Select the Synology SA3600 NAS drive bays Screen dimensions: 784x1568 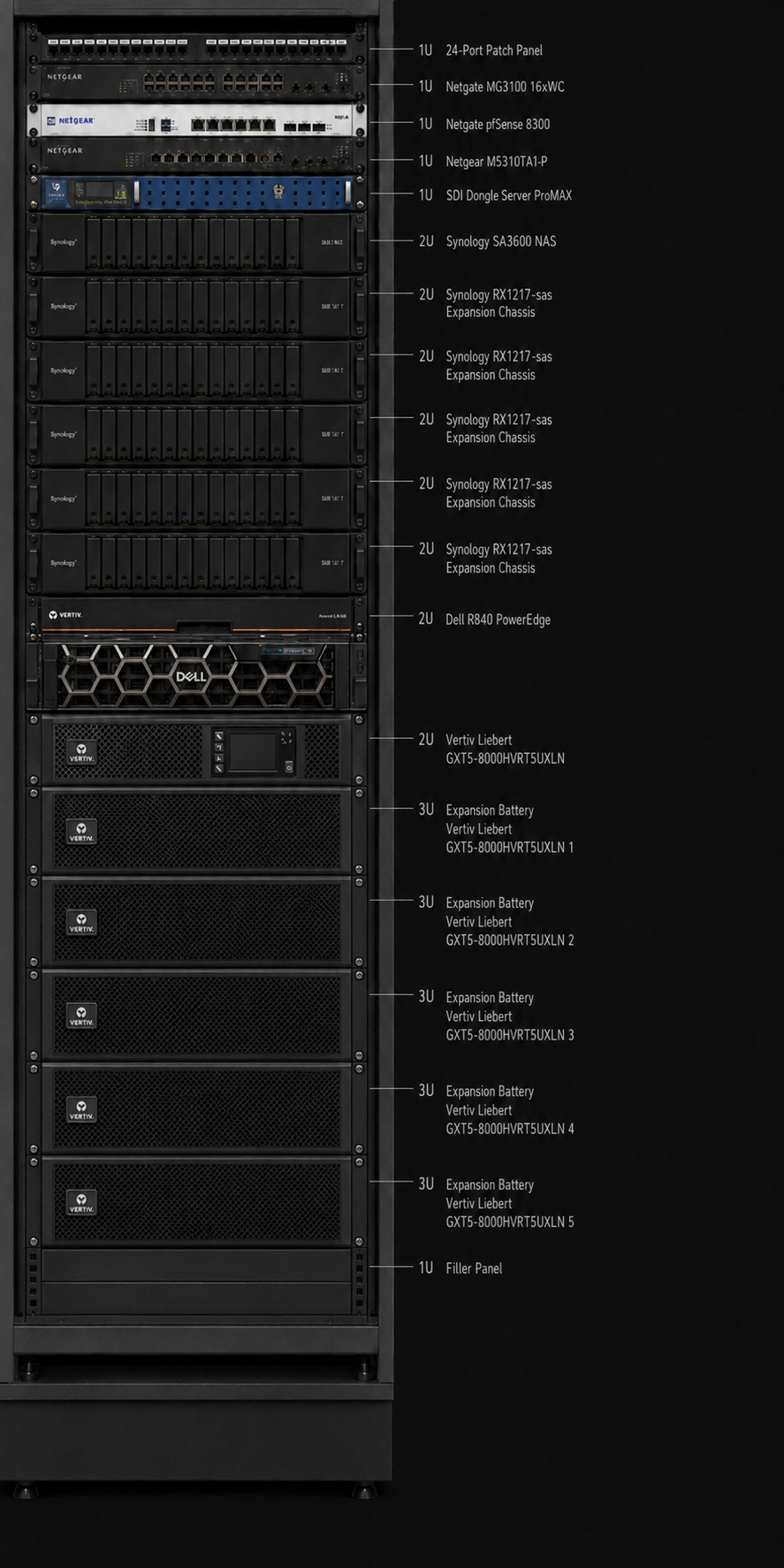click(x=193, y=242)
